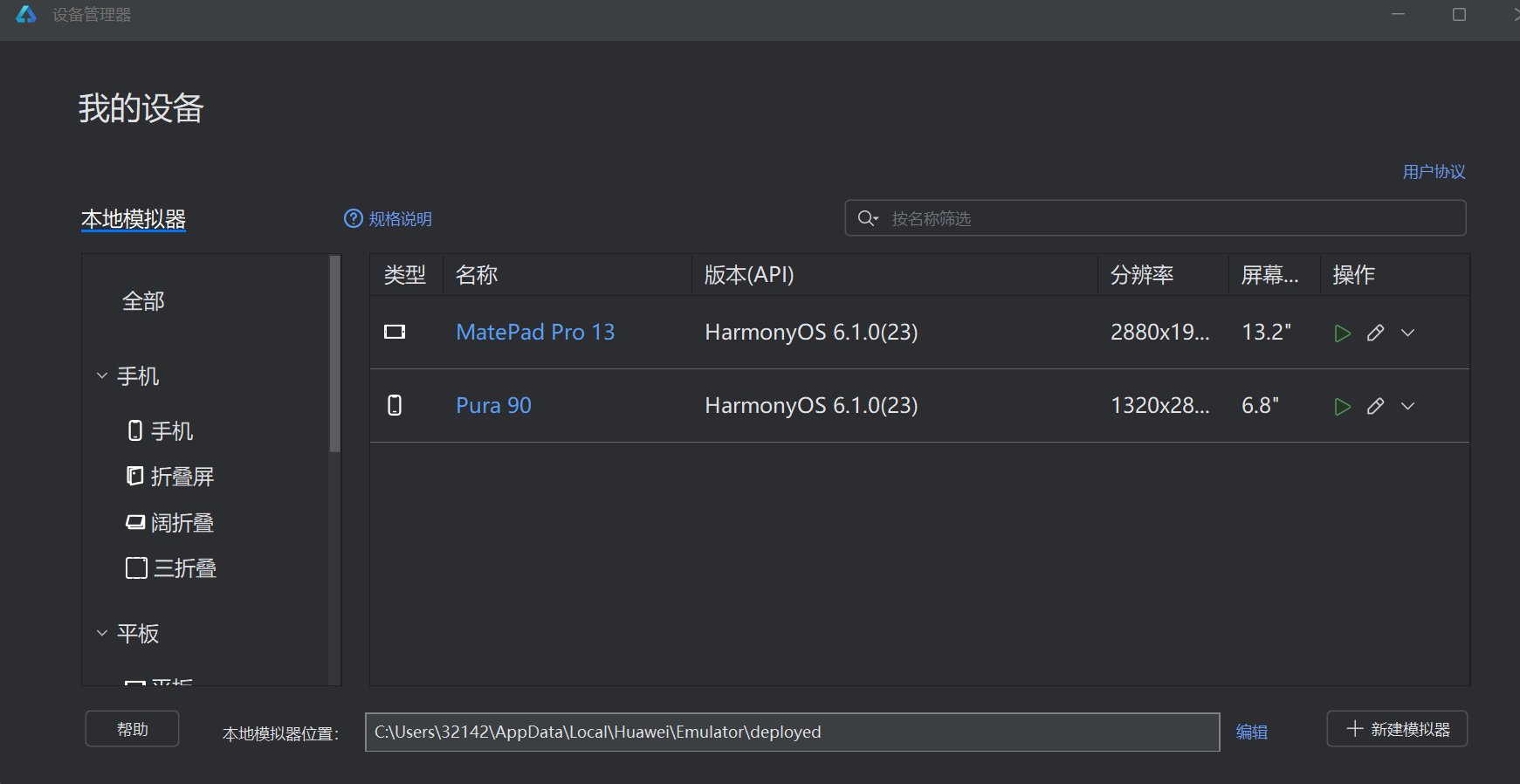This screenshot has height=784, width=1520.
Task: Click the DevEco app logo in title bar
Action: click(26, 14)
